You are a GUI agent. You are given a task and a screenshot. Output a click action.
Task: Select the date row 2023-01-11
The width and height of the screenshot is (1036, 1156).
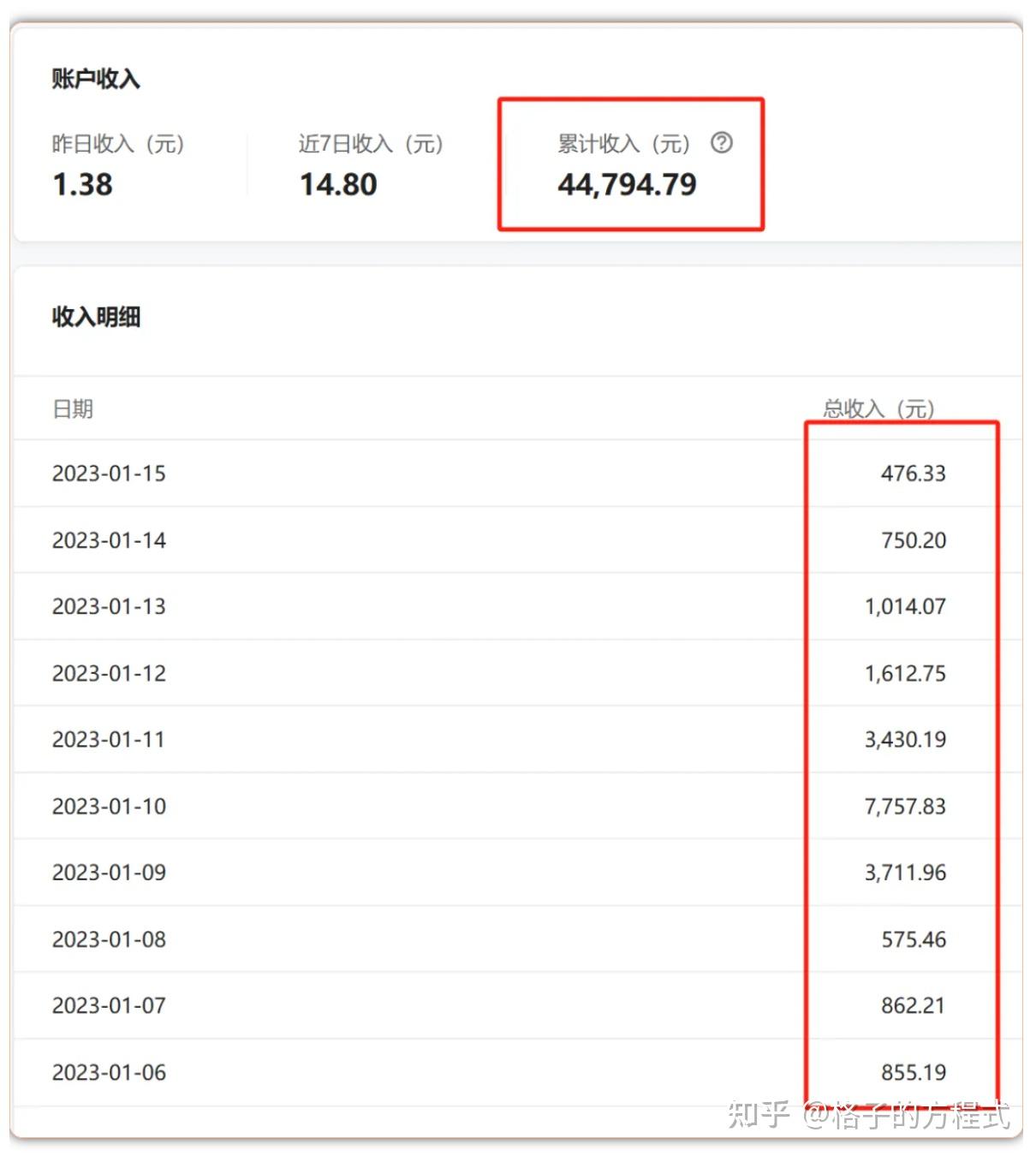109,739
